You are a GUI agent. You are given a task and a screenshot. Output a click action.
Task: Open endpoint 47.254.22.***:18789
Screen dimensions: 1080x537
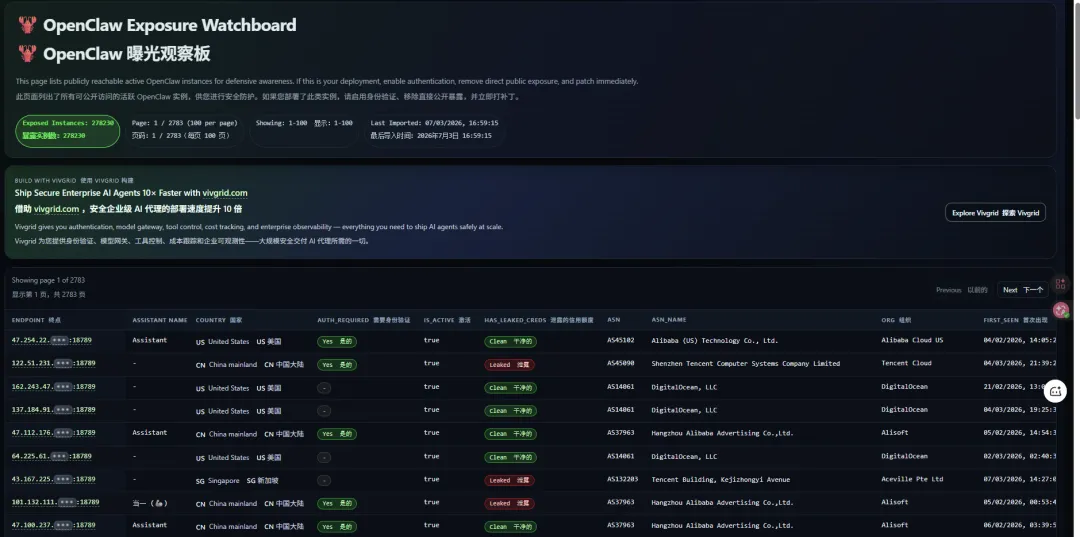pyautogui.click(x=52, y=340)
